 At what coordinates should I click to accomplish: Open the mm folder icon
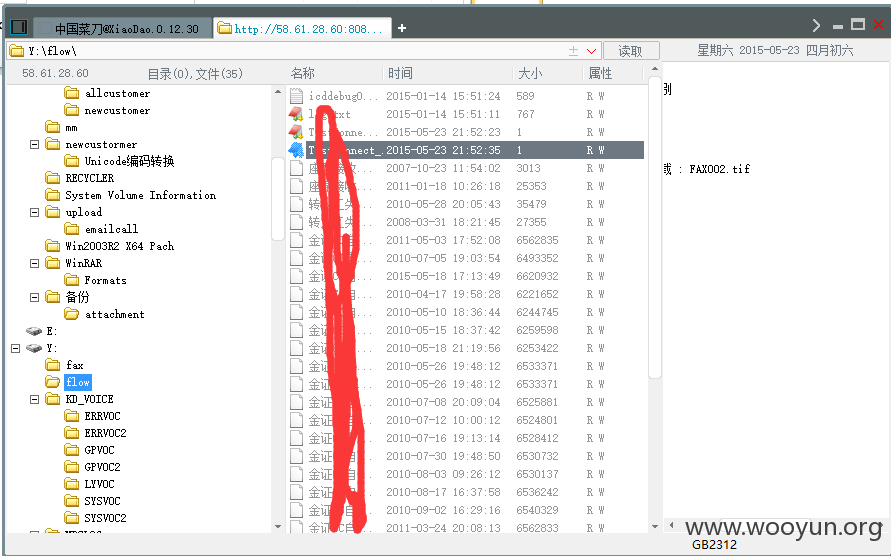tap(52, 127)
